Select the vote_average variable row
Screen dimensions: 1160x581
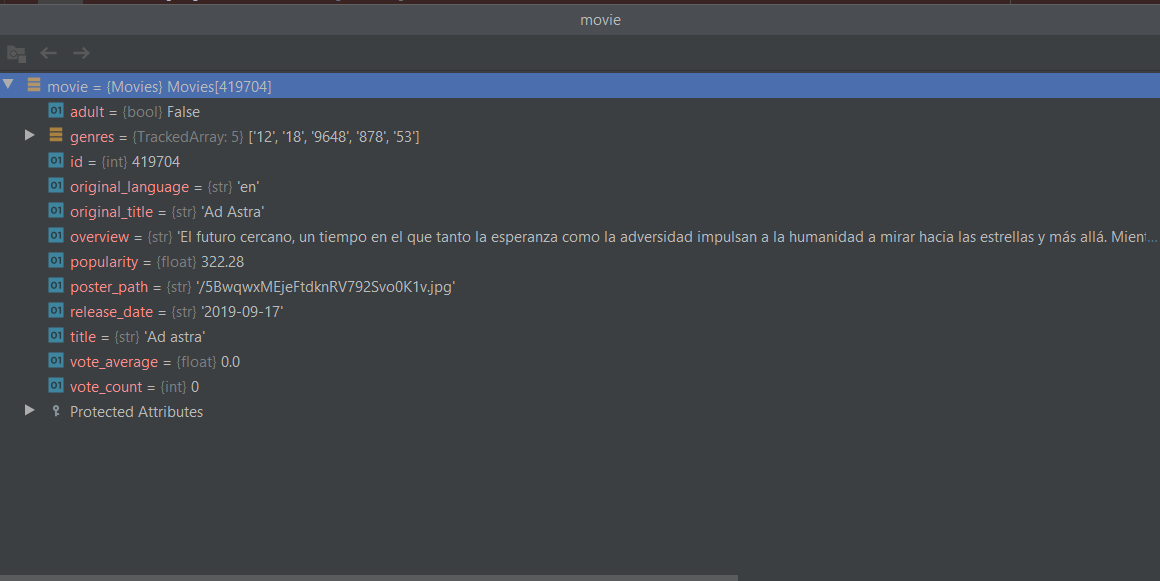[154, 362]
